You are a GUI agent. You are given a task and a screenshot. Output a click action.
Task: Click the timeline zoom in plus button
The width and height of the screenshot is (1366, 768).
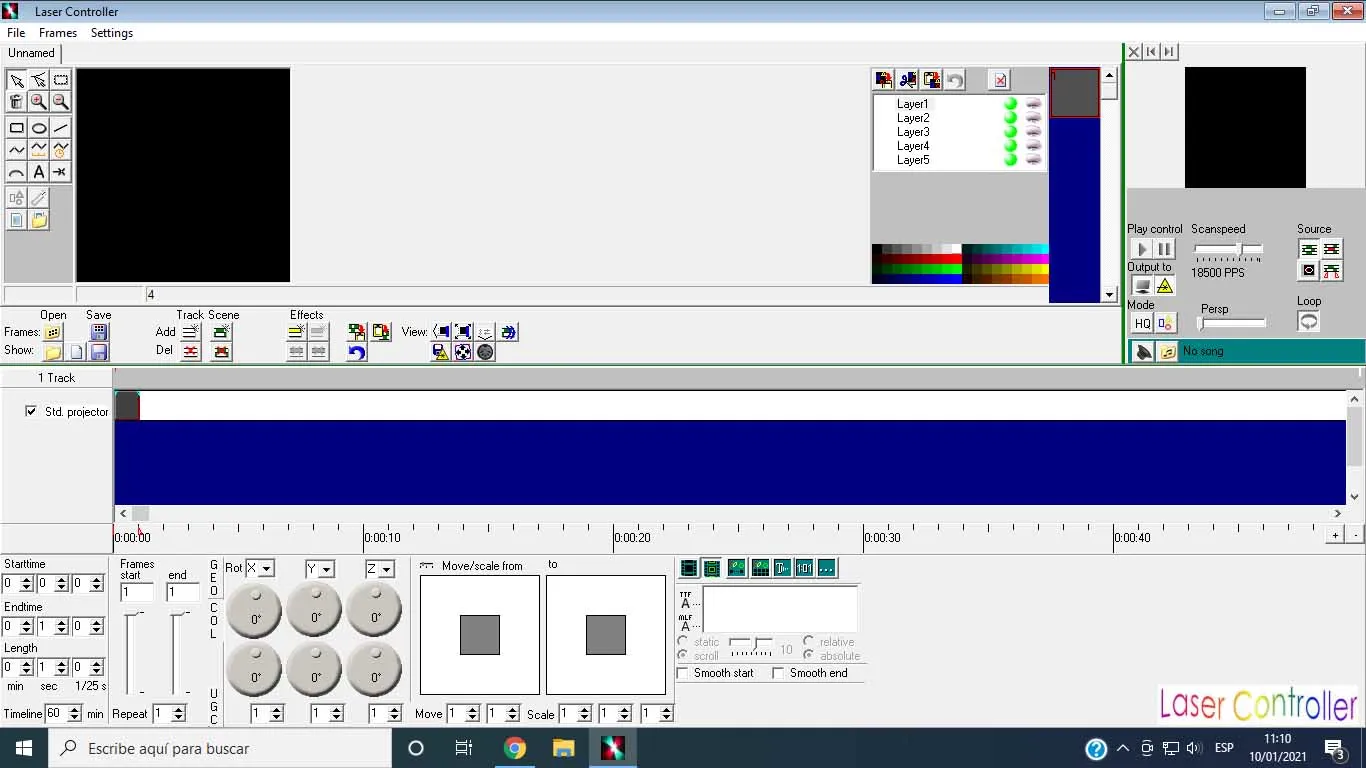coord(1335,536)
